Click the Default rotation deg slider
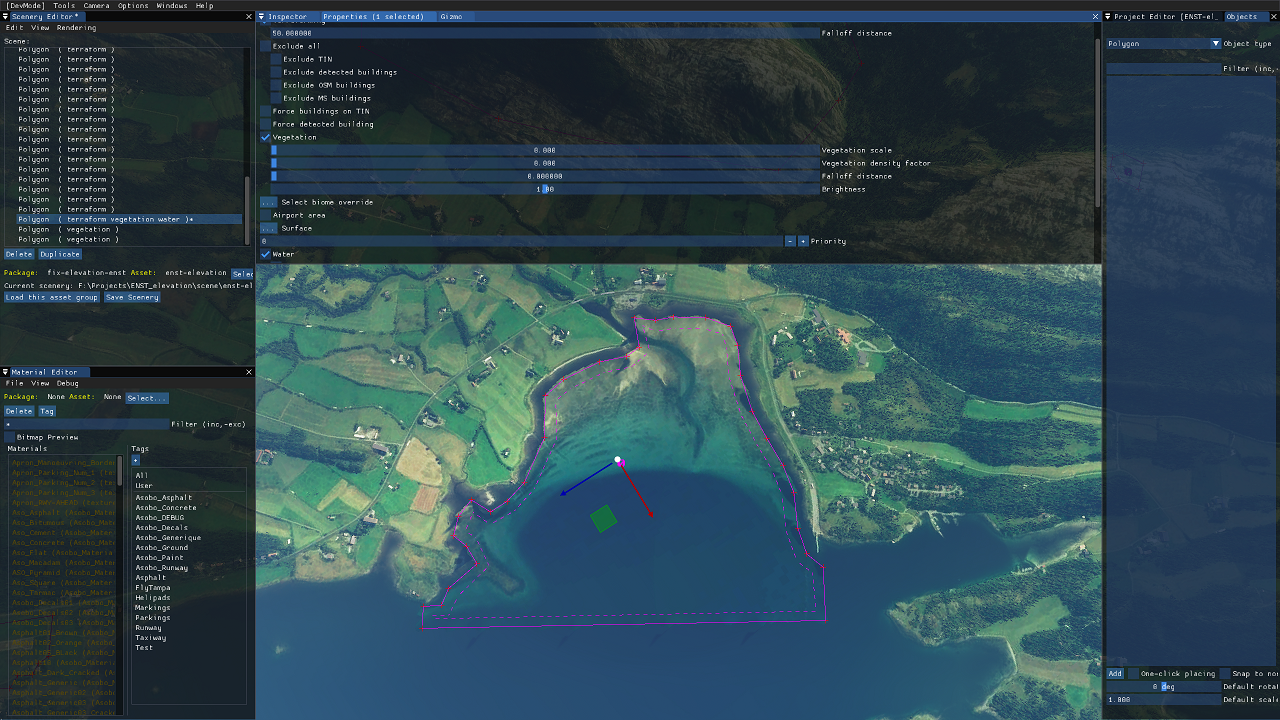1280x720 pixels. coord(1163,687)
